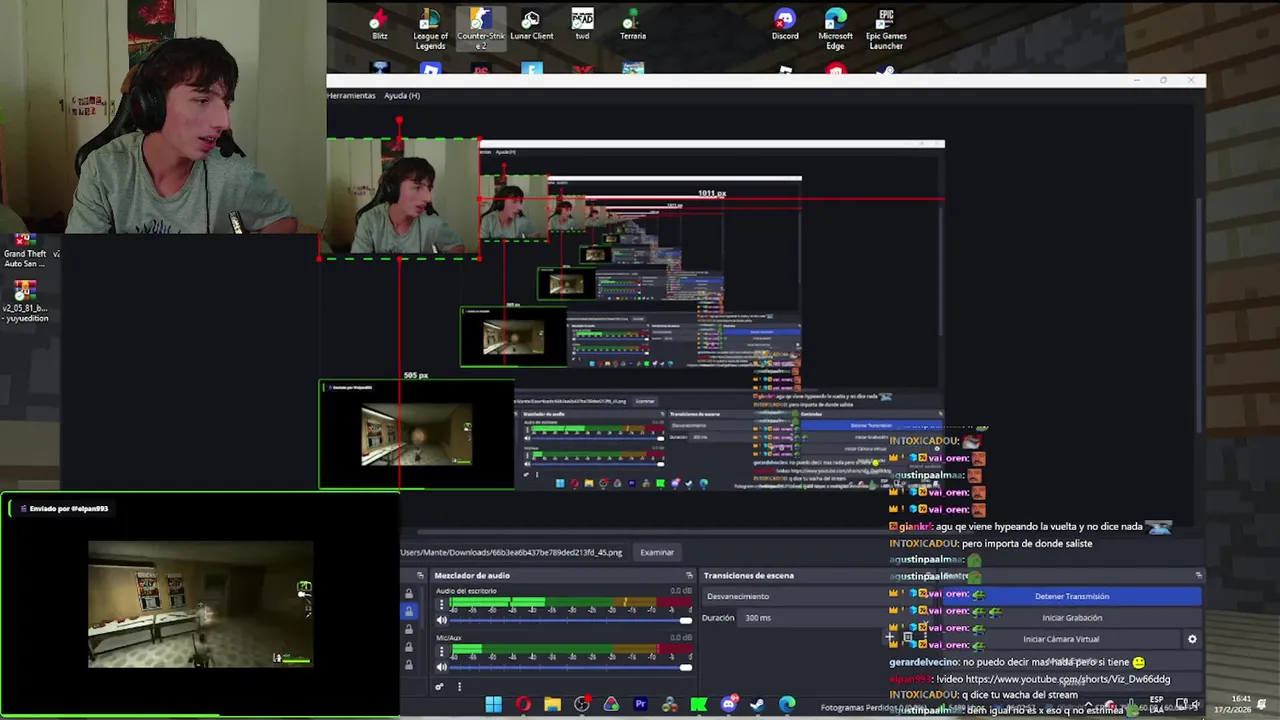Click the image file path field
This screenshot has height=720, width=1280.
[x=513, y=552]
